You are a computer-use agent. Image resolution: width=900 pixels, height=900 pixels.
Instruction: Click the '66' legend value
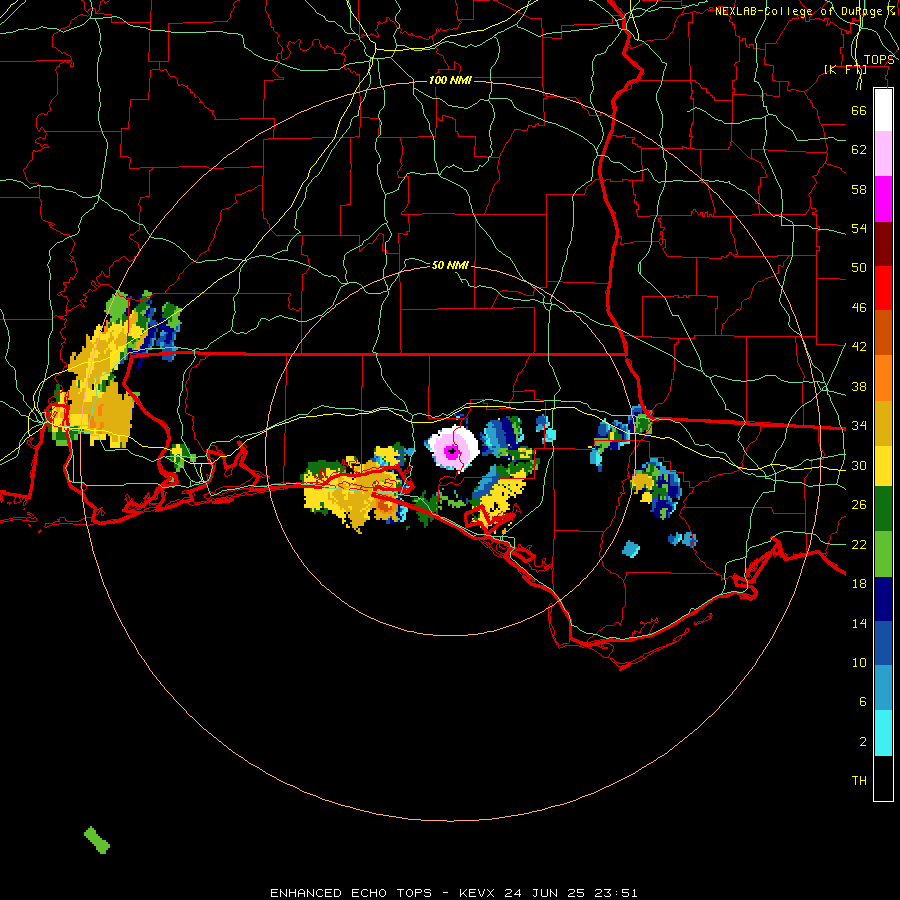(859, 110)
